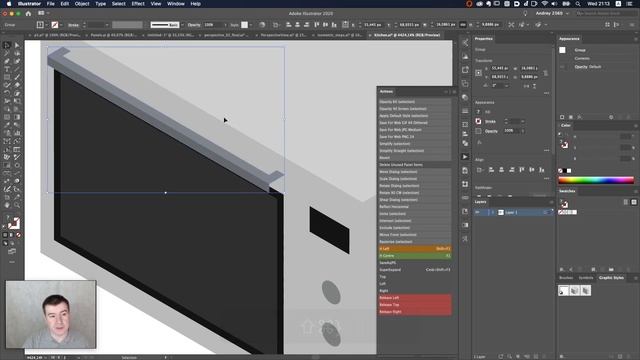This screenshot has width=640, height=360.
Task: Run the 'X Centre' green action
Action: (415, 256)
